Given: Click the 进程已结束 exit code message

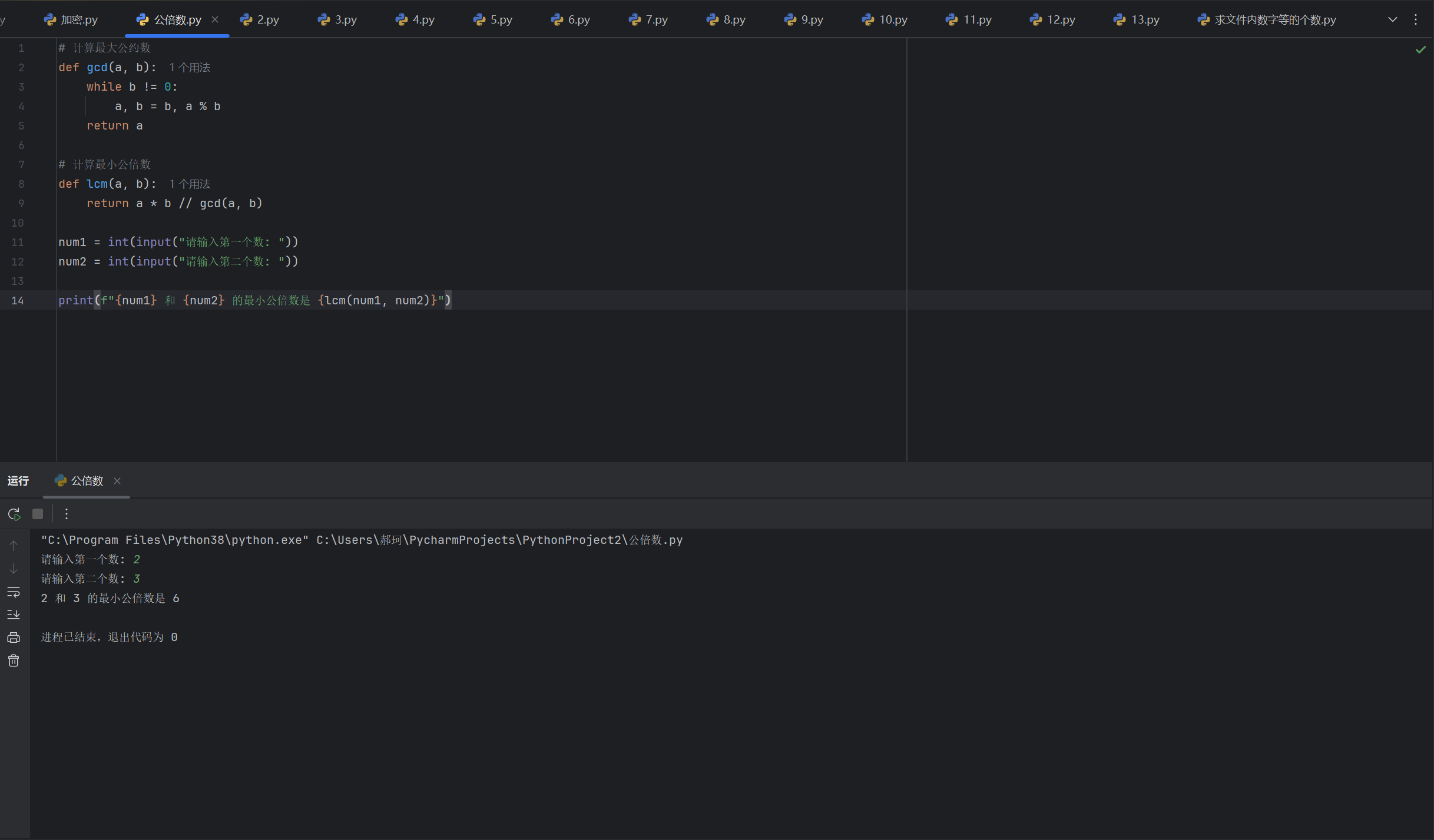Looking at the screenshot, I should pyautogui.click(x=109, y=637).
